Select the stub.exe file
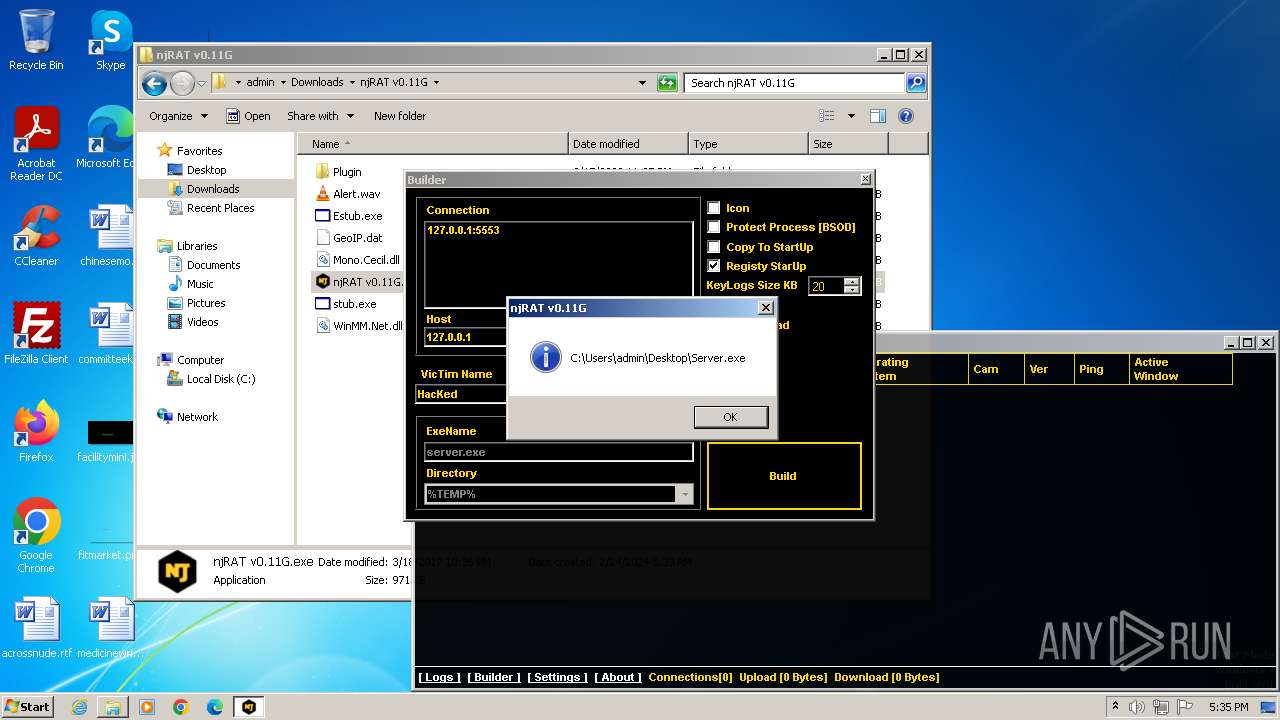 coord(346,304)
